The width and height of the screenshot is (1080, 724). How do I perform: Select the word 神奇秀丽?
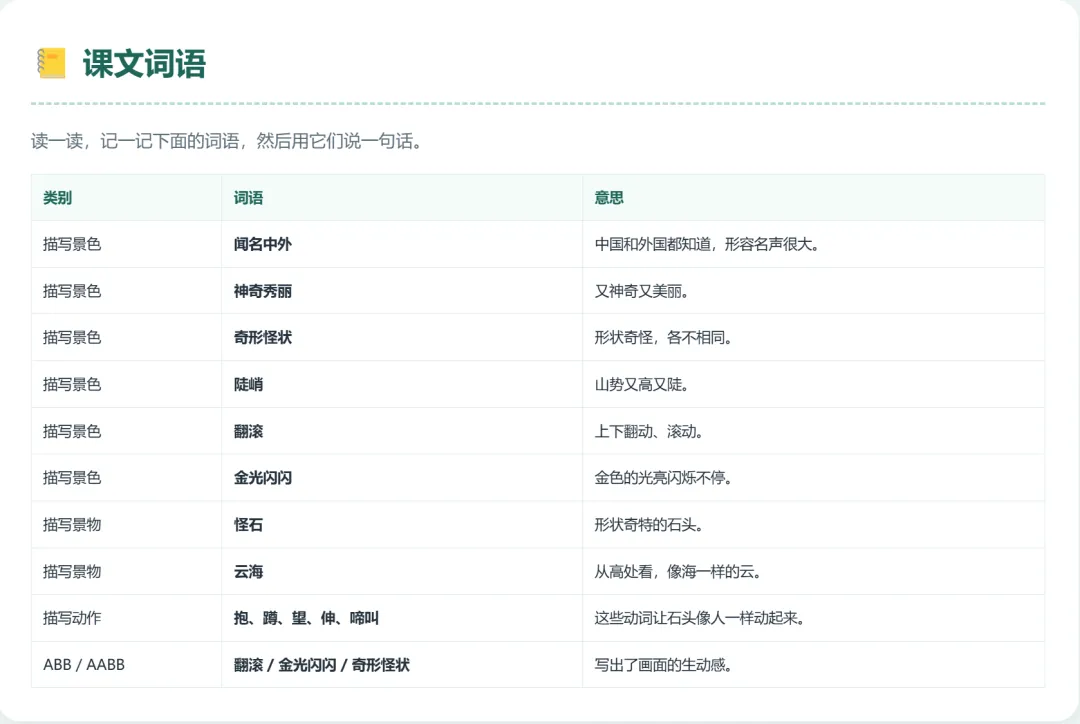262,291
